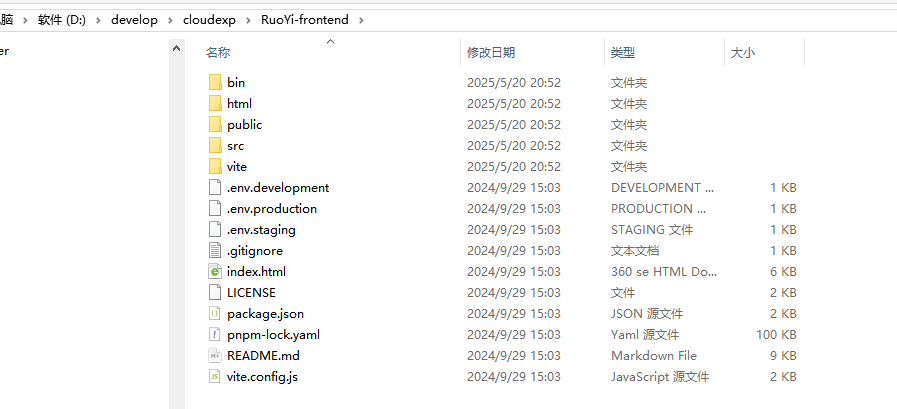Select the pnpm-lock.yaml file name
Image resolution: width=897 pixels, height=409 pixels.
point(273,335)
